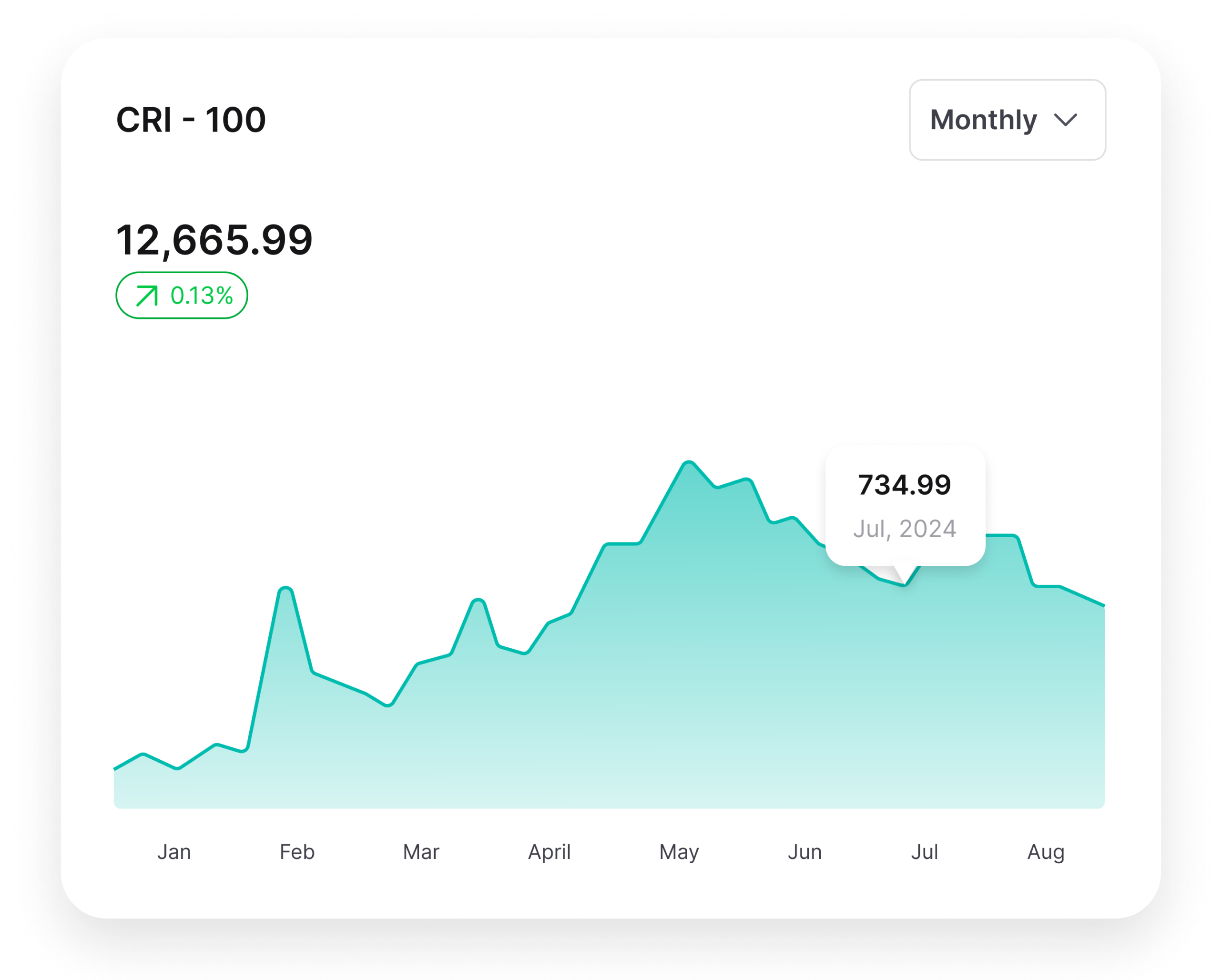Click the 734.99 tooltip value

[x=904, y=485]
